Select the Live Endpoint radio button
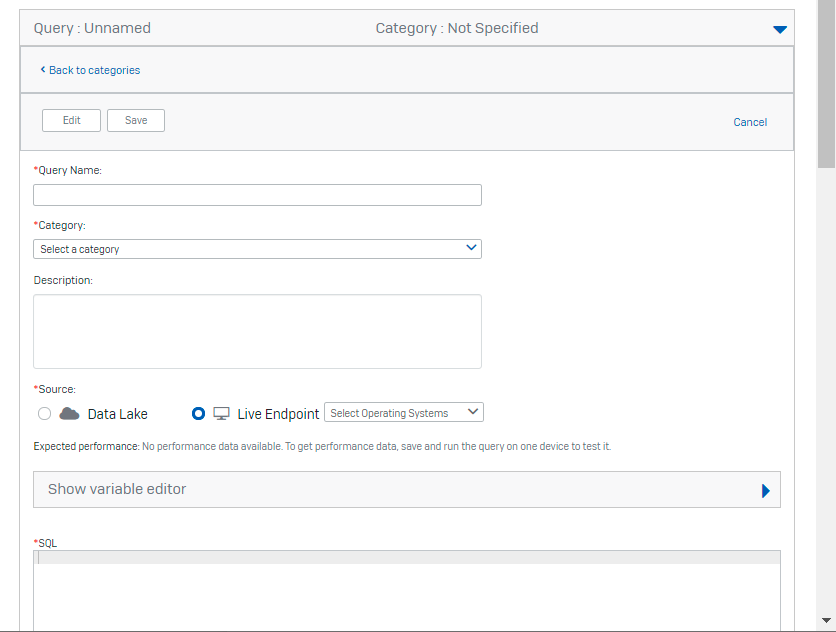This screenshot has height=632, width=836. tap(198, 413)
